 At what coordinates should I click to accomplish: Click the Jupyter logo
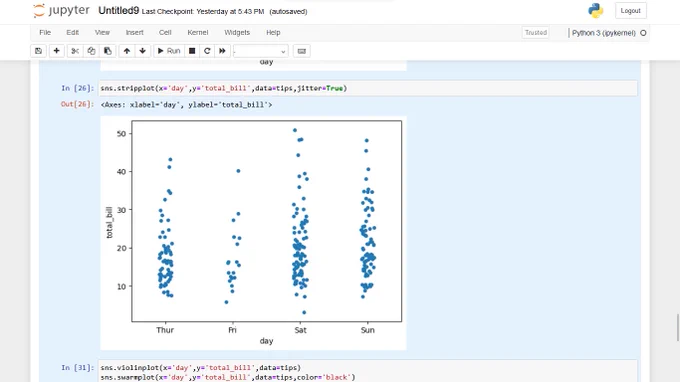point(61,10)
